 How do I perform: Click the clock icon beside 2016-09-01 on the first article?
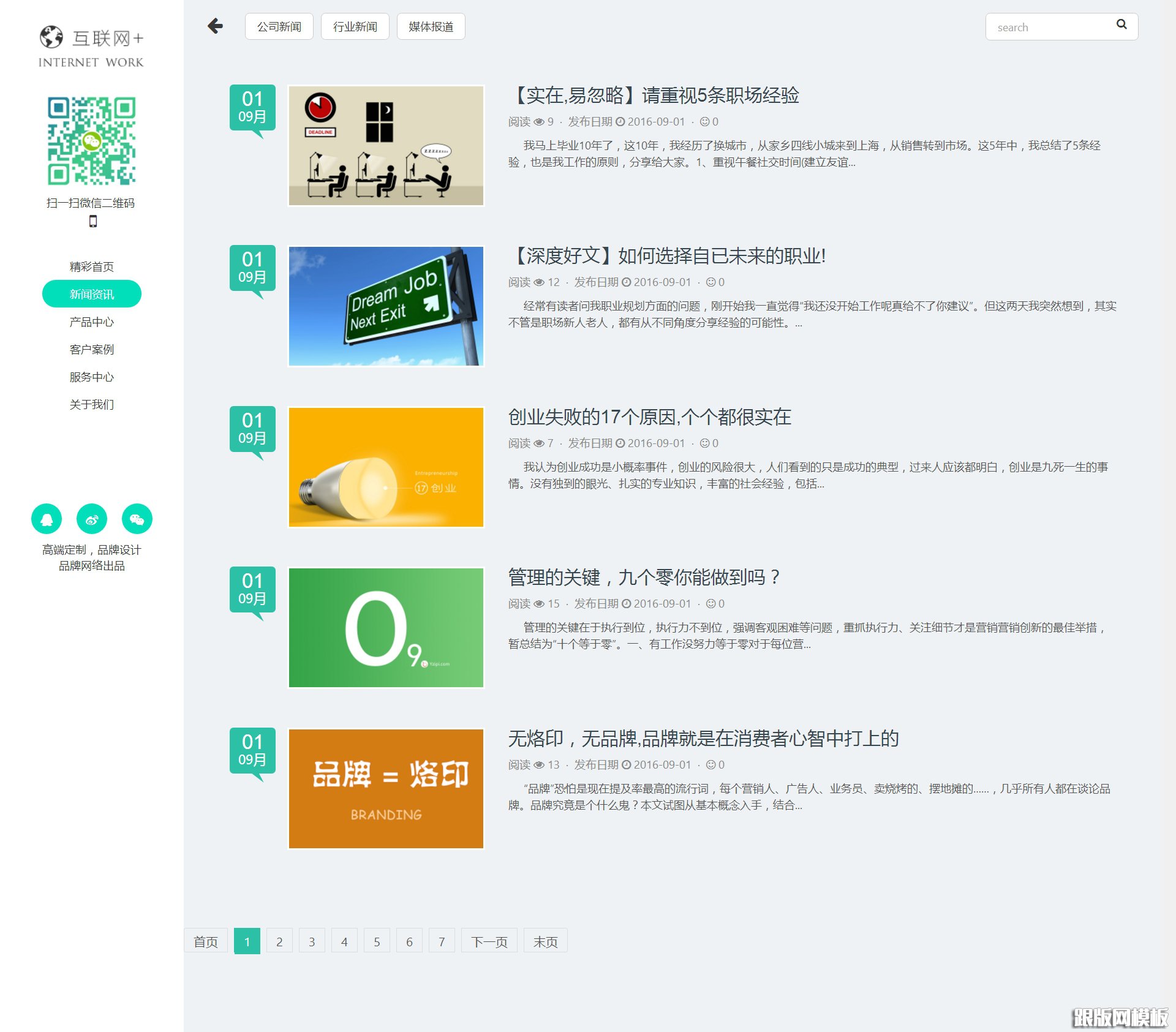click(620, 122)
